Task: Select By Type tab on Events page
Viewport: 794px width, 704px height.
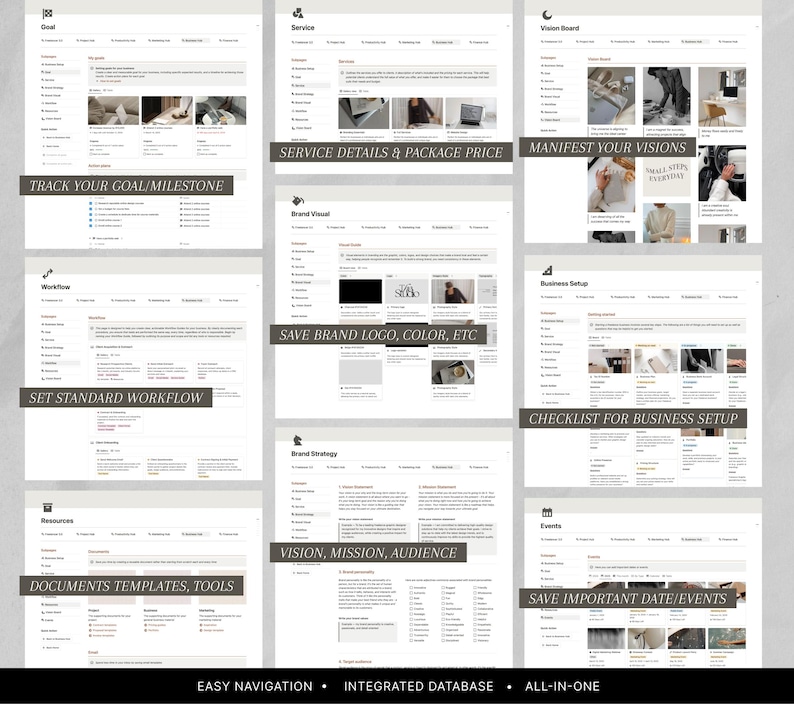Action: click(637, 576)
